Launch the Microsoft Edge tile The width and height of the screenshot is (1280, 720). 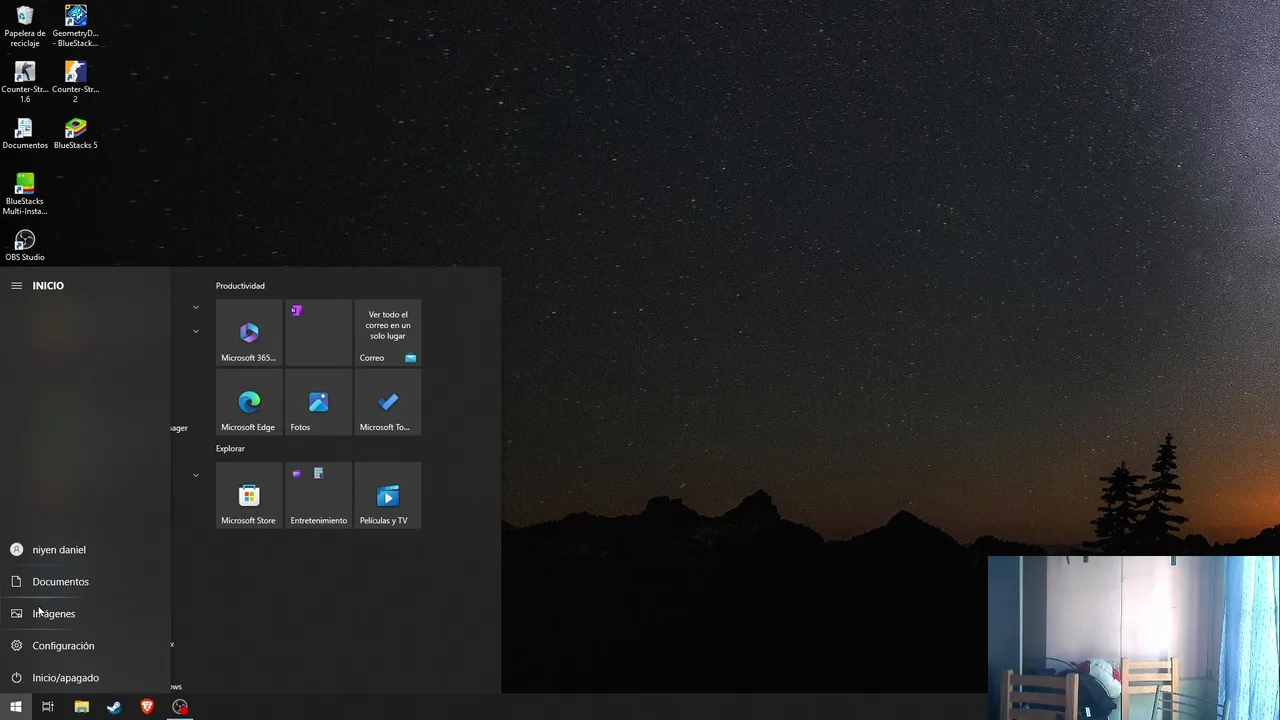249,402
